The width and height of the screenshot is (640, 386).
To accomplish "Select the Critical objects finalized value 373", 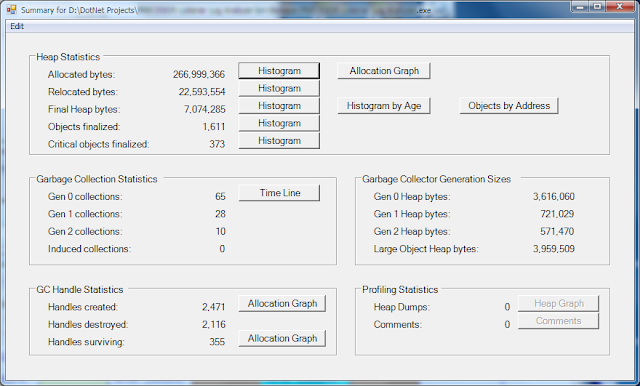I will click(x=217, y=144).
